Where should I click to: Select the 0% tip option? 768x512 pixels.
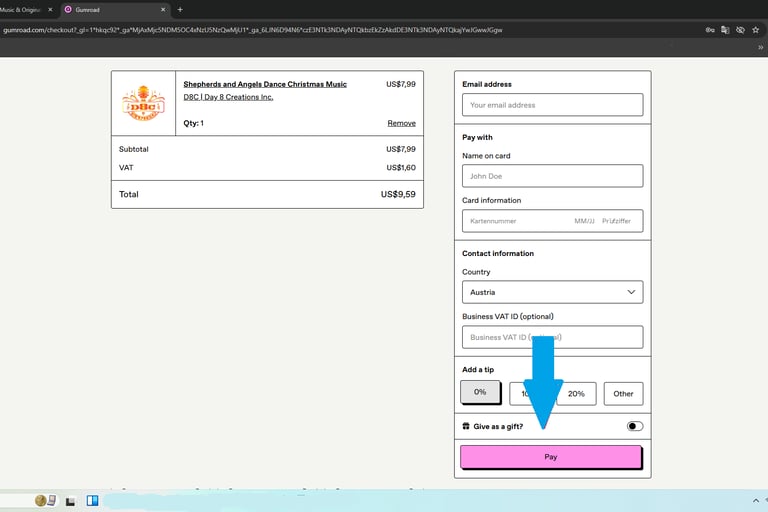tap(480, 392)
